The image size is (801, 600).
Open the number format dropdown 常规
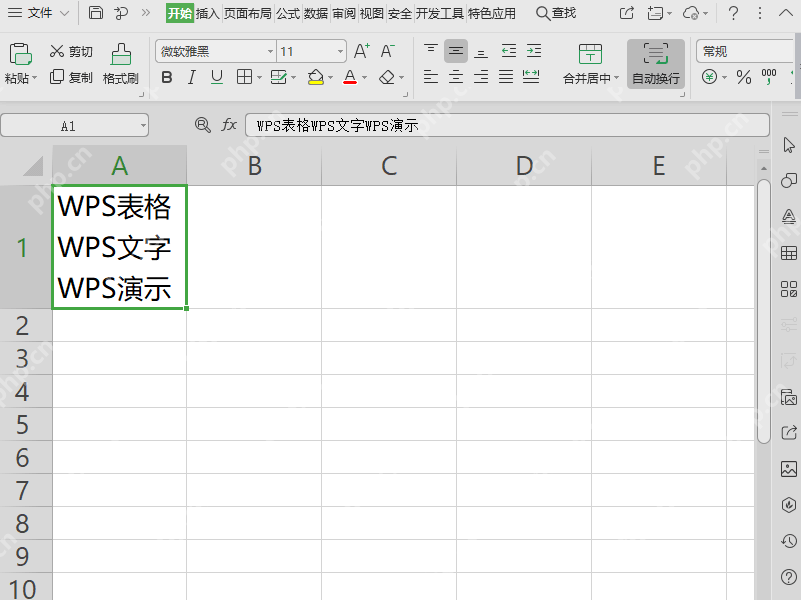click(x=746, y=52)
